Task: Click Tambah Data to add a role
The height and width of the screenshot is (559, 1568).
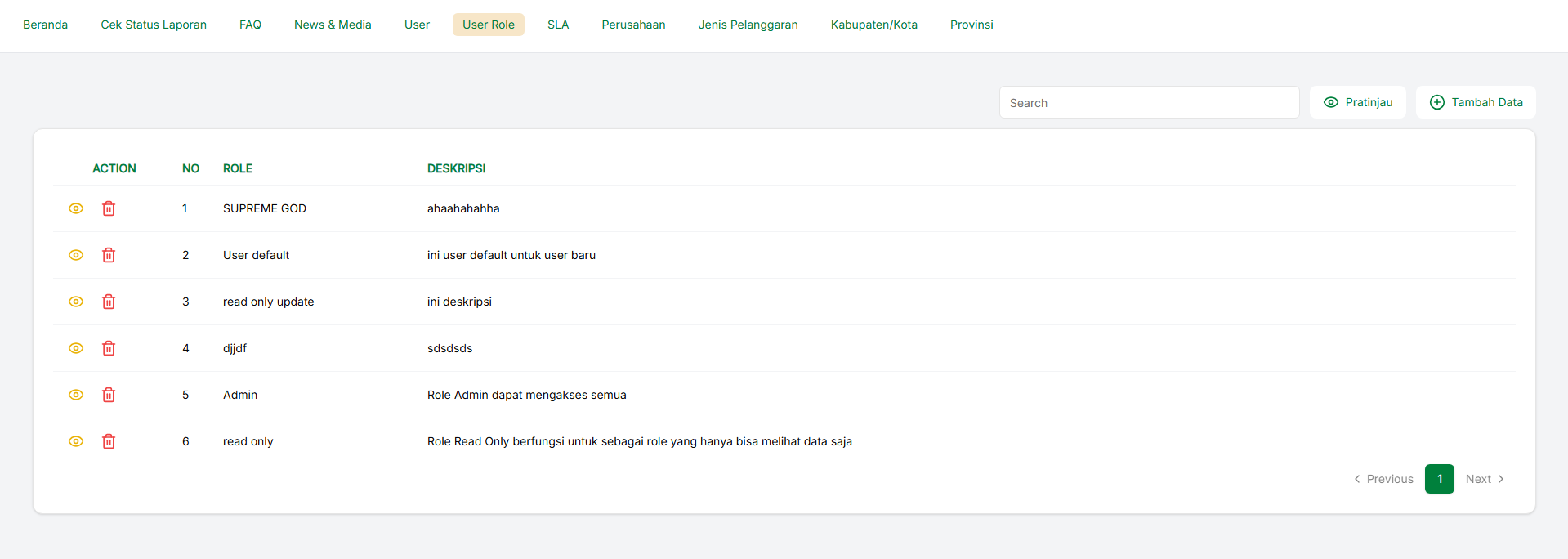Action: tap(1476, 102)
